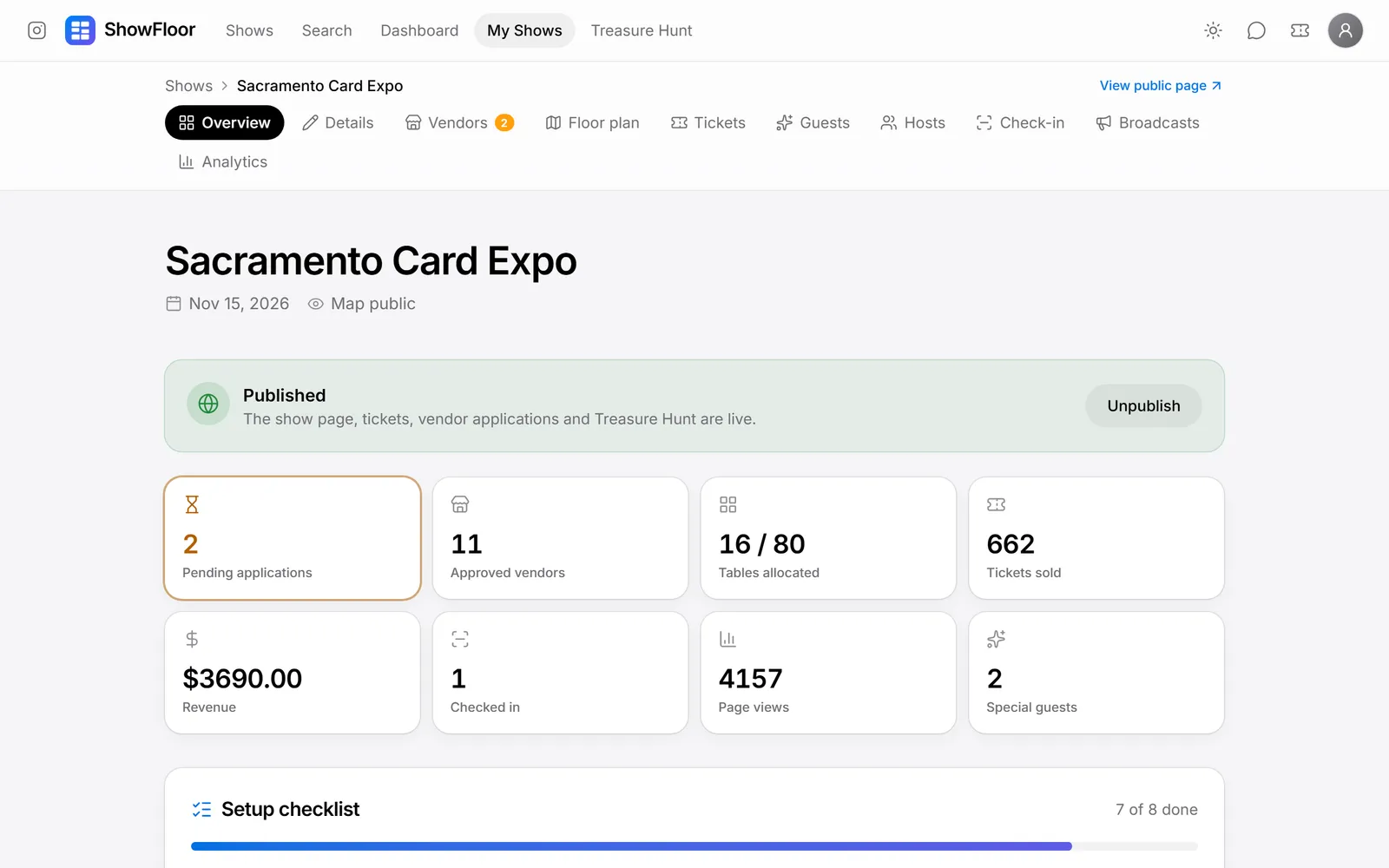The image size is (1389, 868).
Task: Switch to the Check-in tab
Action: (x=1020, y=122)
